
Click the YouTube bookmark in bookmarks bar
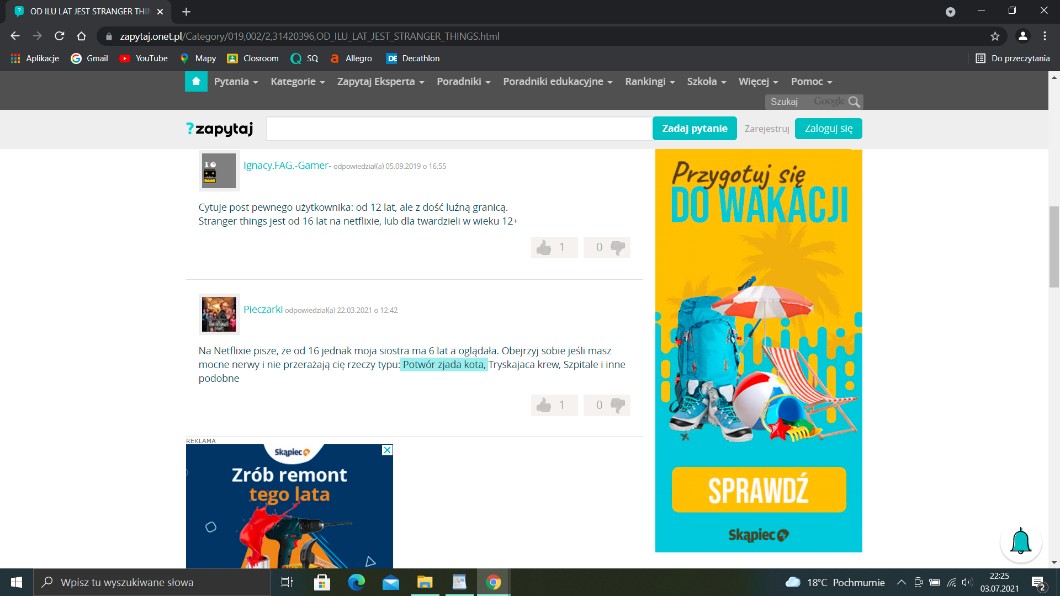pyautogui.click(x=144, y=58)
